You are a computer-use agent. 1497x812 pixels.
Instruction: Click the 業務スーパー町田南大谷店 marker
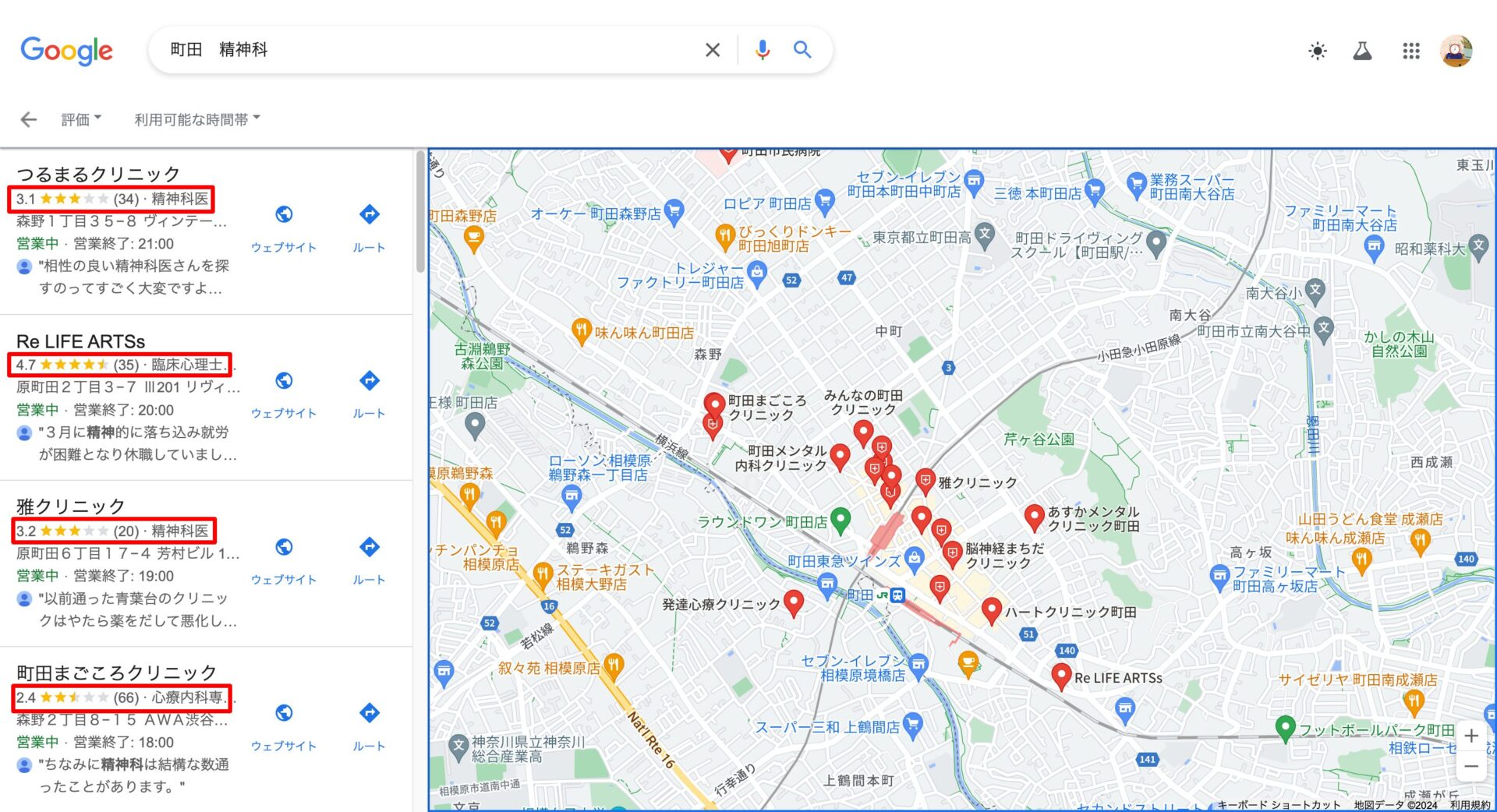point(1136,185)
